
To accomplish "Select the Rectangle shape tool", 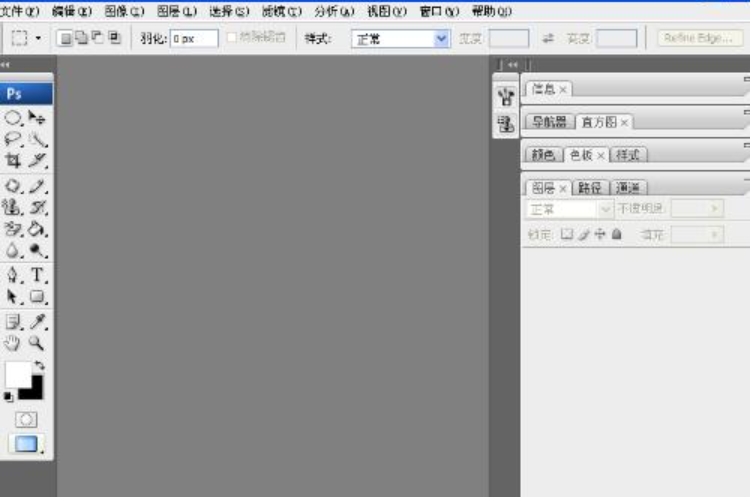I will click(x=37, y=297).
